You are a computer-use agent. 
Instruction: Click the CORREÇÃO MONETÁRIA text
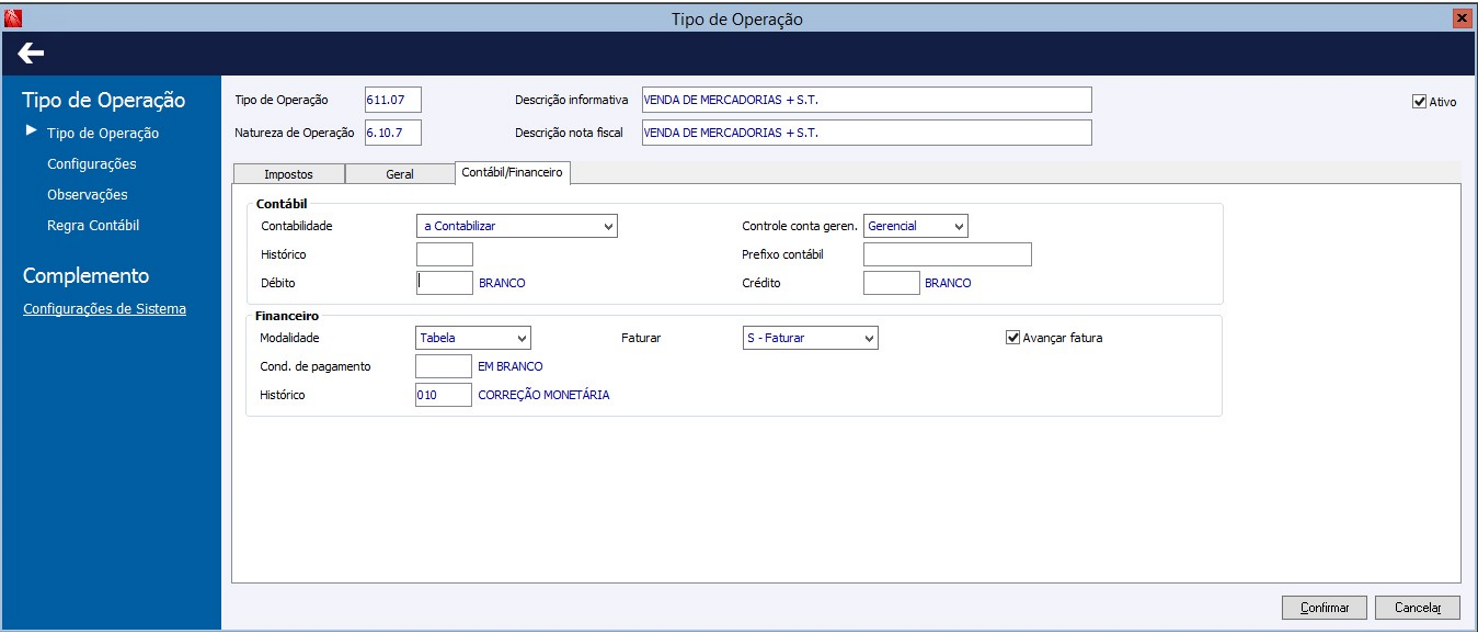[x=543, y=395]
